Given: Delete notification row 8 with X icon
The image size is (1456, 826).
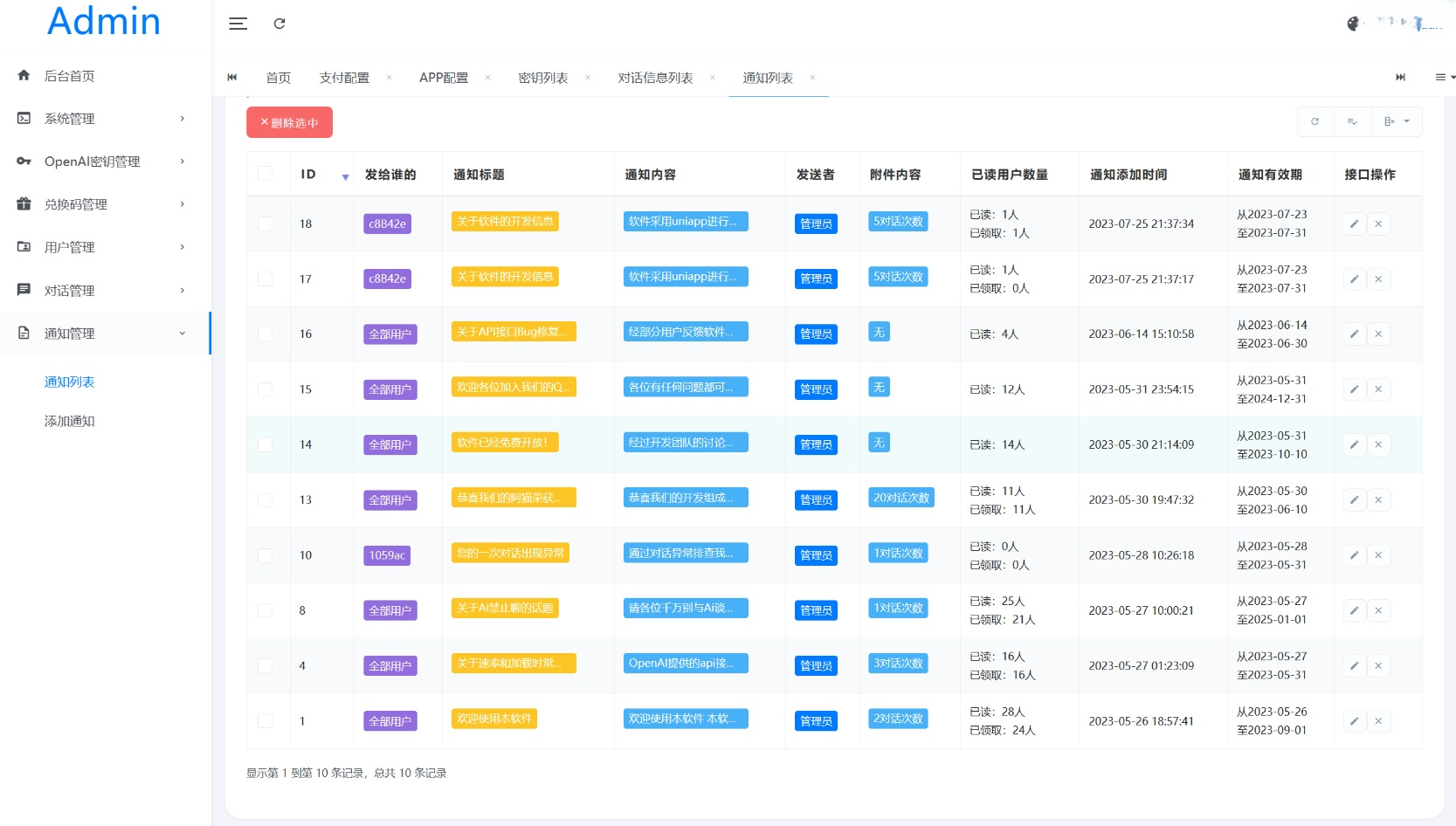Looking at the screenshot, I should [x=1378, y=610].
